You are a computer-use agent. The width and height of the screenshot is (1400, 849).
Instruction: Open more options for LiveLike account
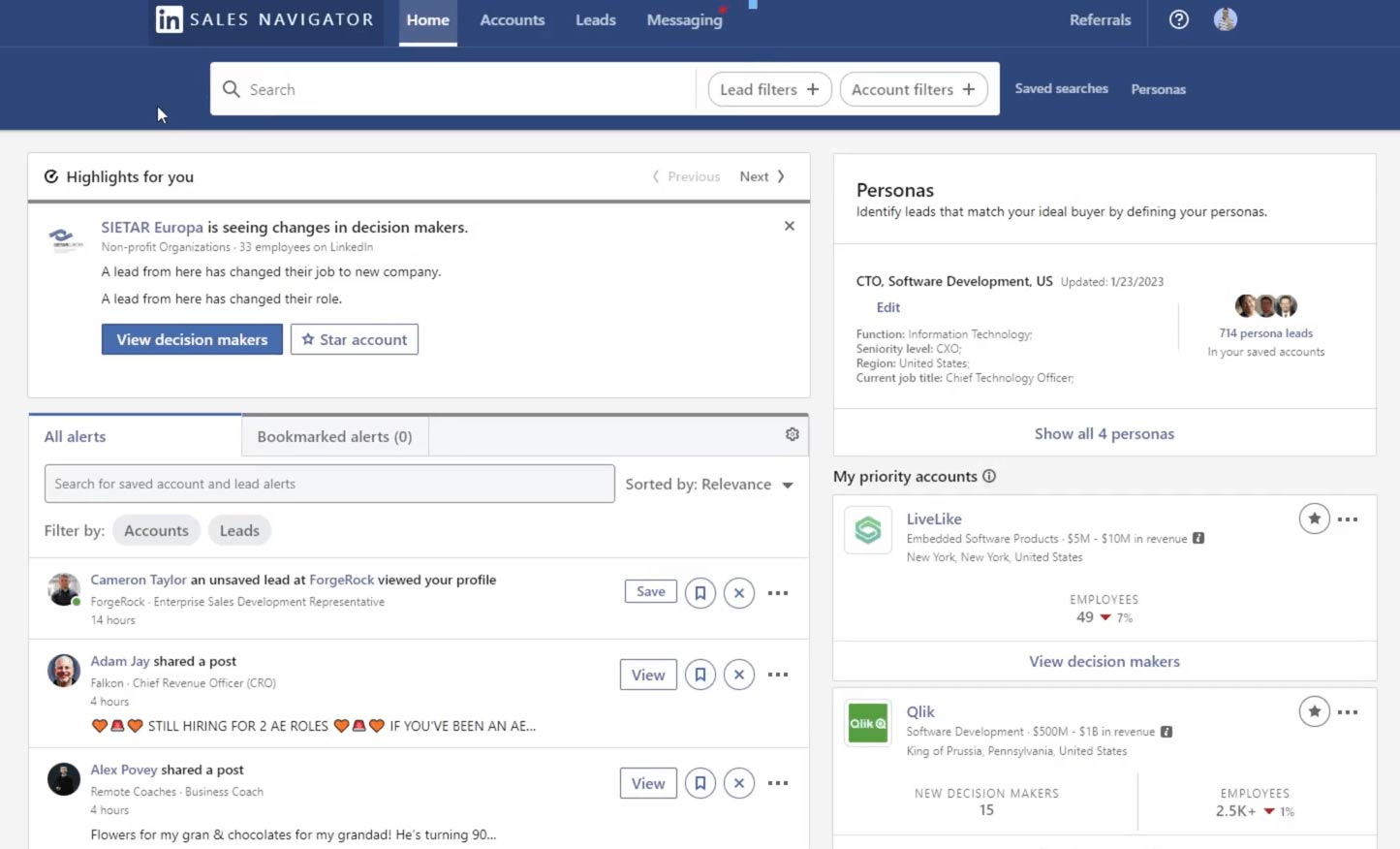tap(1348, 519)
